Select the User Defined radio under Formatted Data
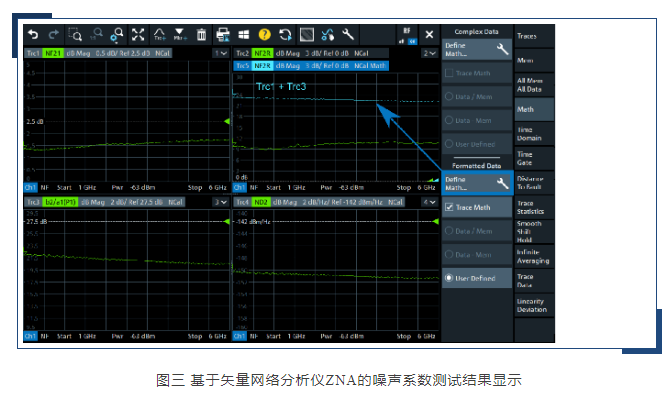Screen dimensions: 670x403 pos(449,278)
